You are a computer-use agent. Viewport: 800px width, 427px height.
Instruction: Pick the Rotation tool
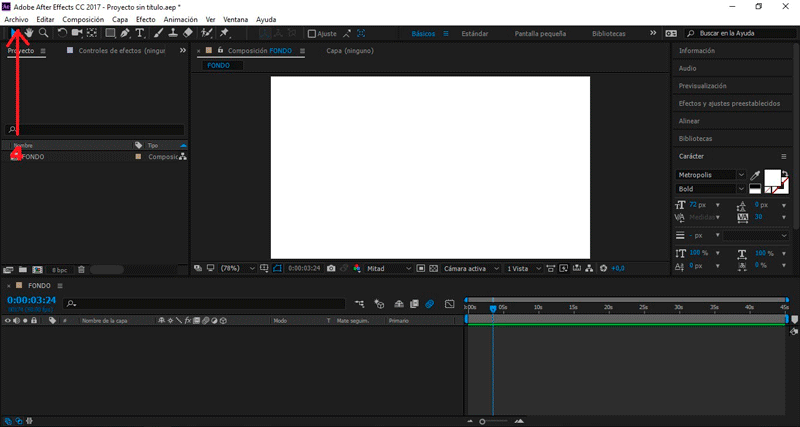pyautogui.click(x=62, y=33)
